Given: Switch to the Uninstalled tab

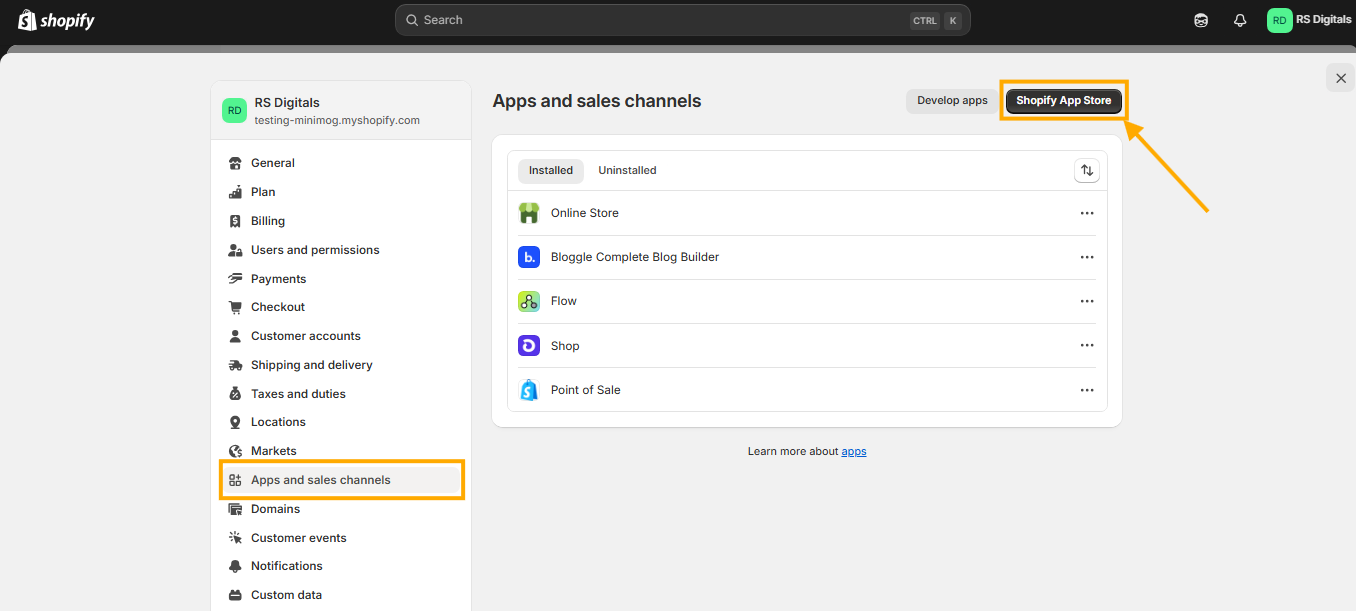Looking at the screenshot, I should click(627, 171).
